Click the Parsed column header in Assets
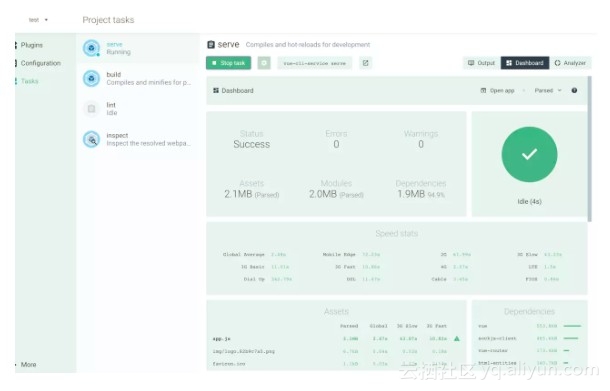 (x=349, y=326)
